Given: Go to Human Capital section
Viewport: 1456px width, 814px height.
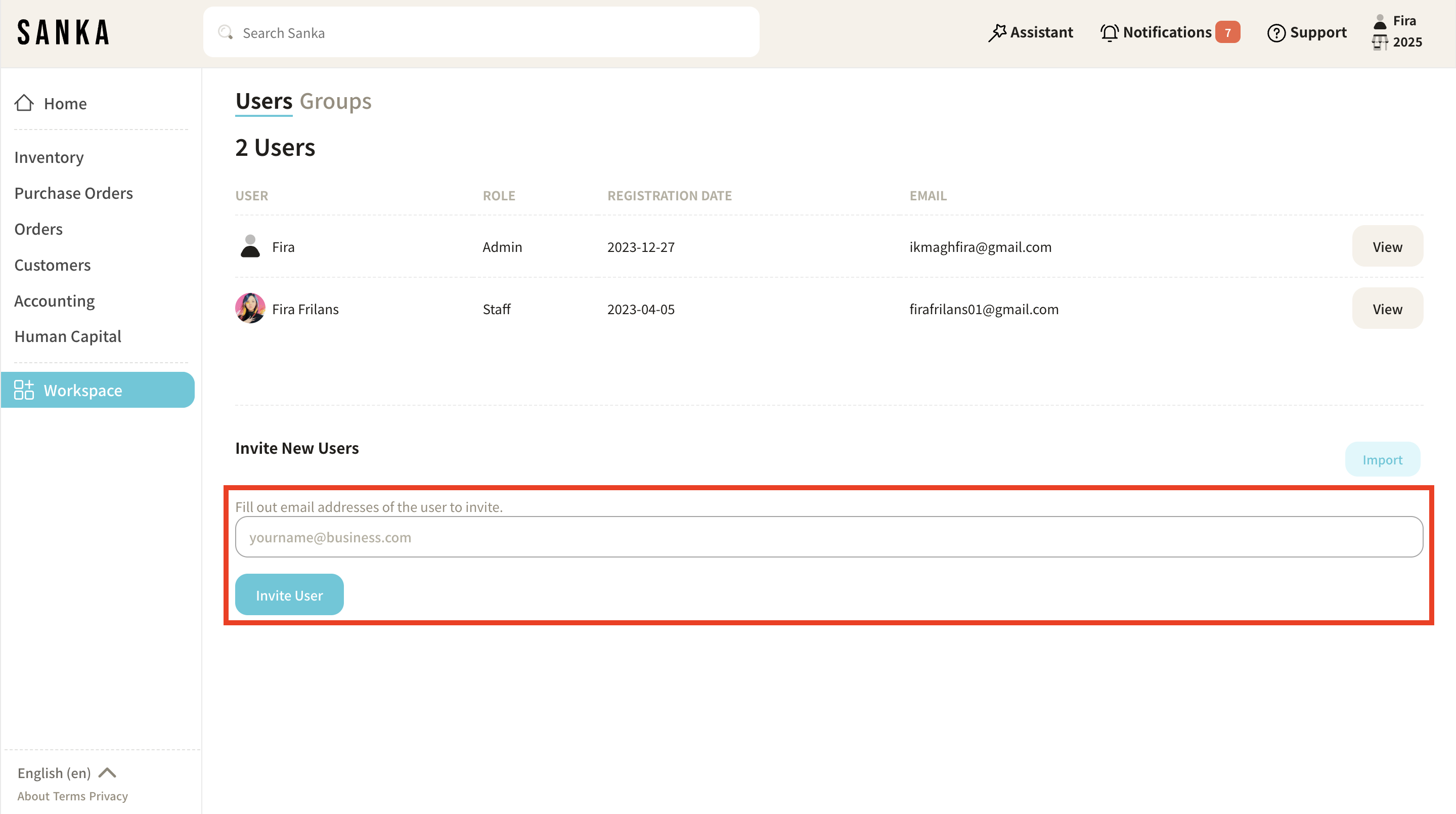Looking at the screenshot, I should tap(68, 336).
